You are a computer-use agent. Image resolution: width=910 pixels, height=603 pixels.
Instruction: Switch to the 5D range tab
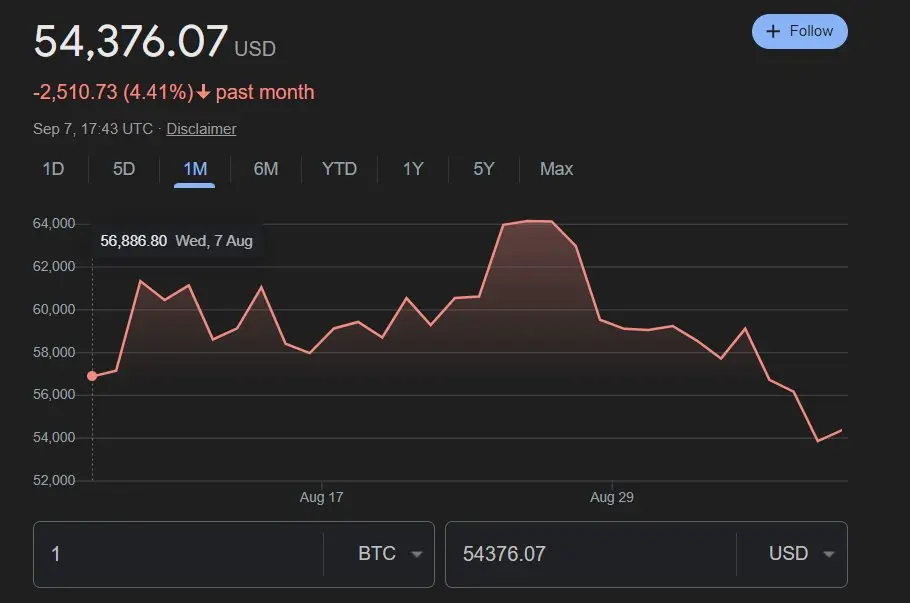click(124, 169)
